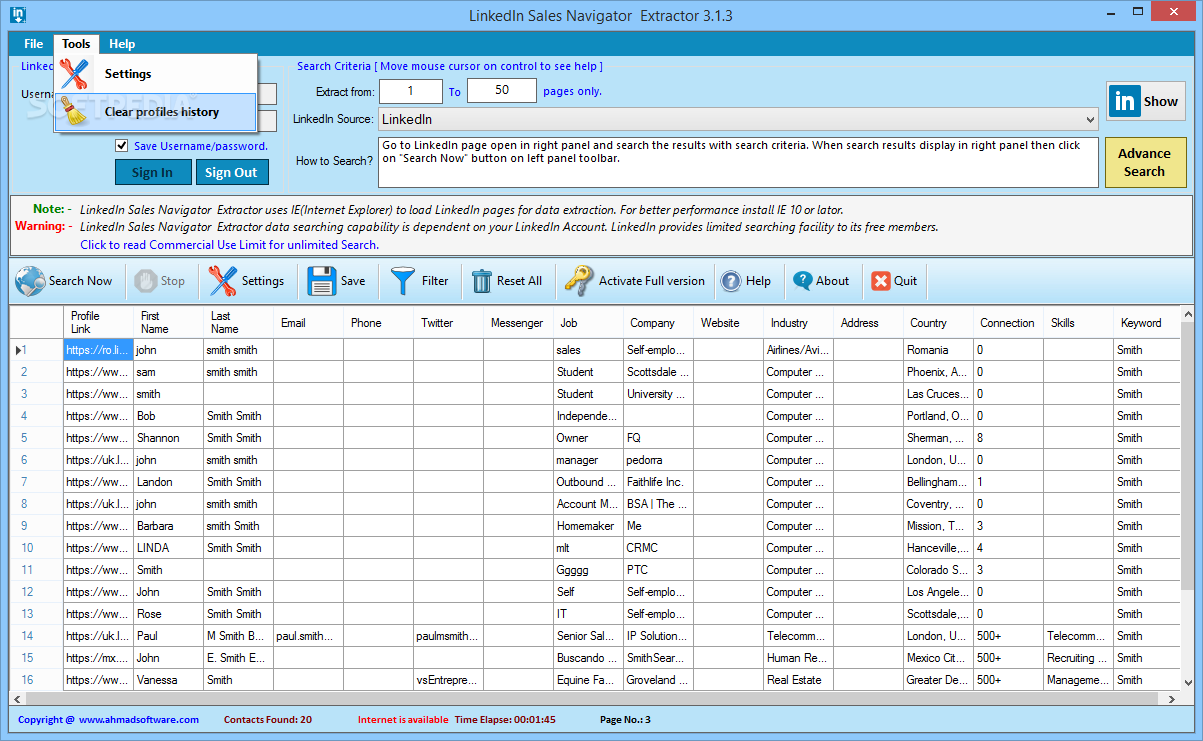Click the Filter funnel icon
This screenshot has height=741, width=1203.
click(x=403, y=281)
